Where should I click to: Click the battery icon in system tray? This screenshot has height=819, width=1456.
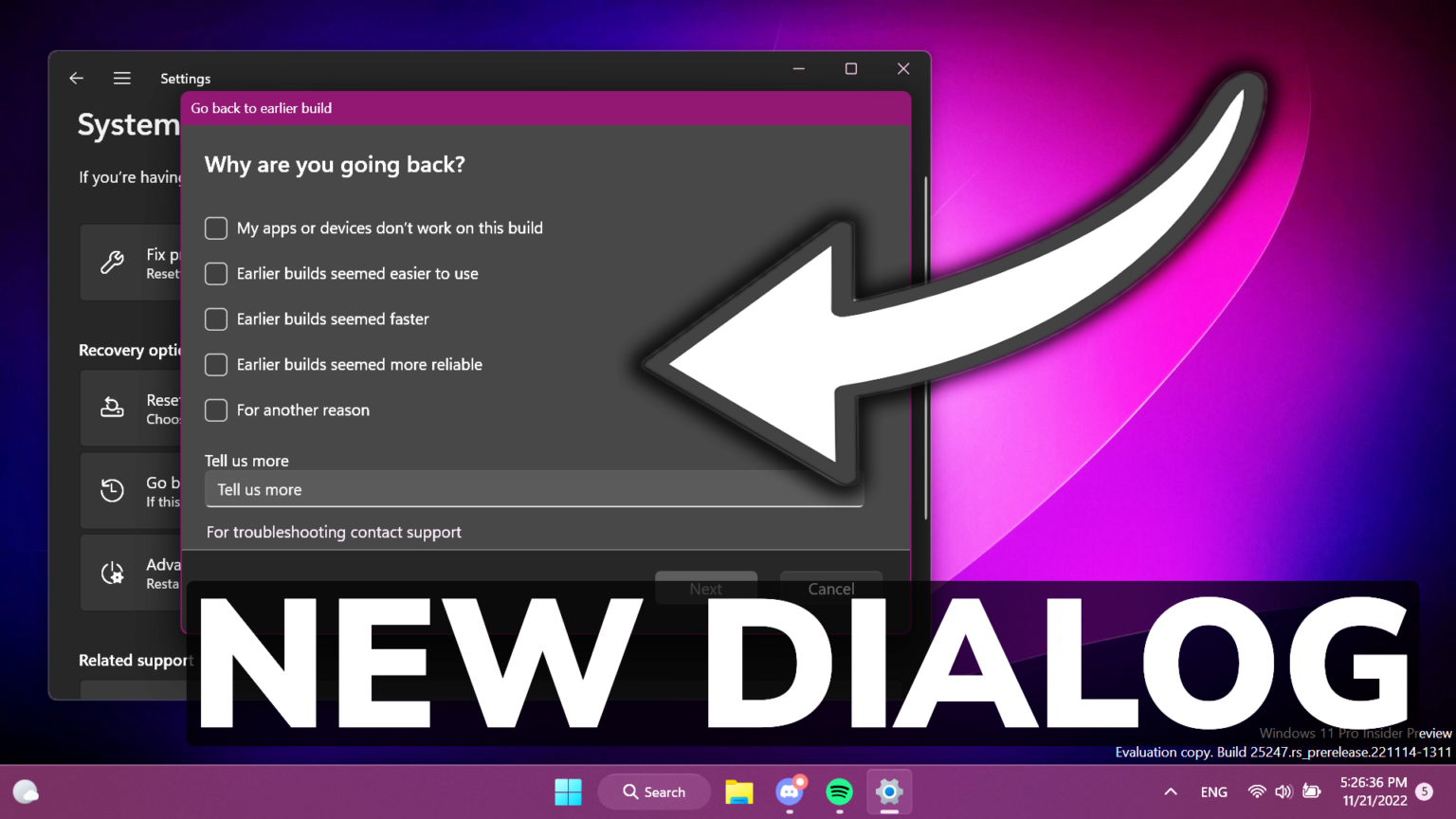click(x=1311, y=792)
